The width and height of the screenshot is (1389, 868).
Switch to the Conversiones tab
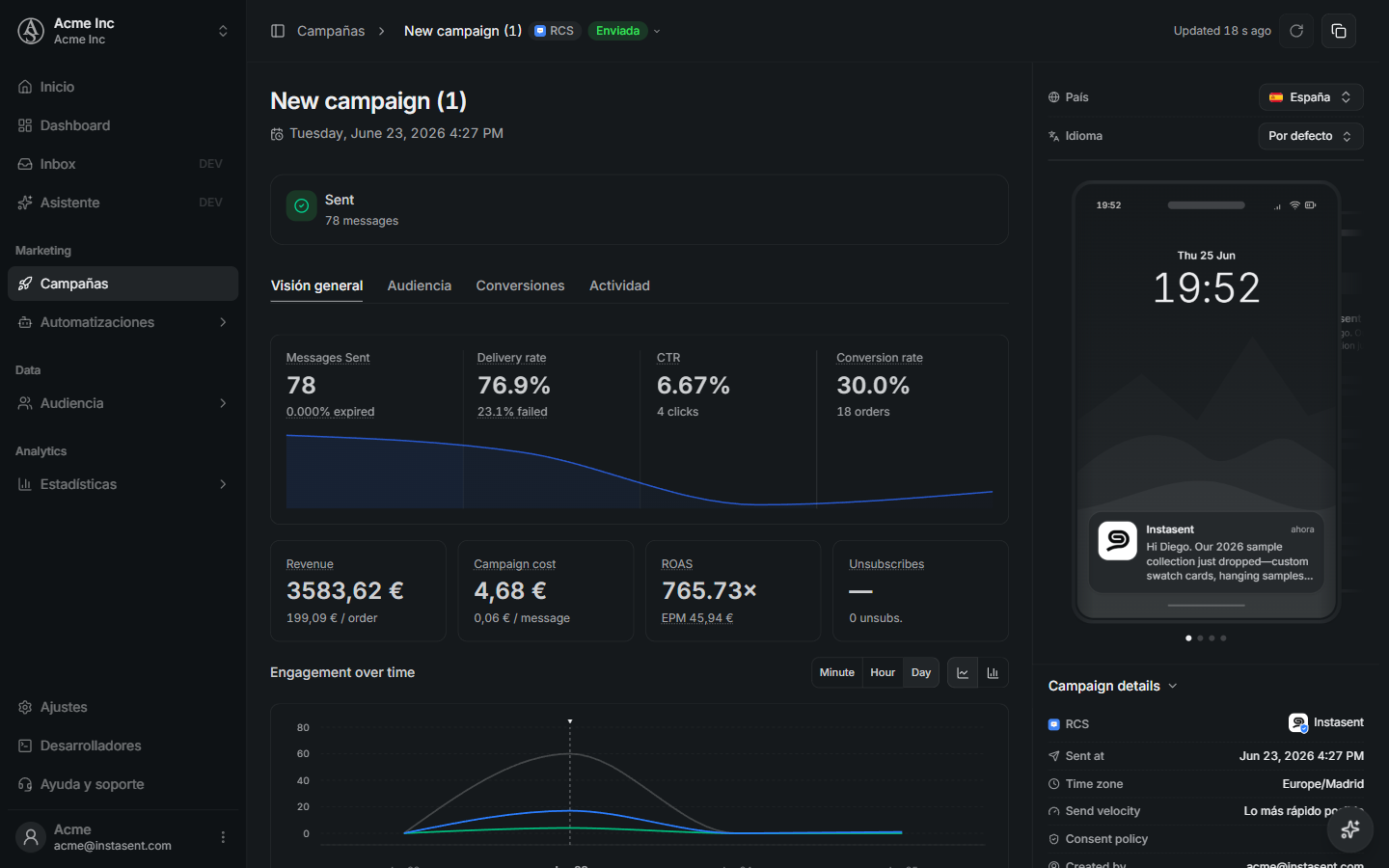pos(520,285)
